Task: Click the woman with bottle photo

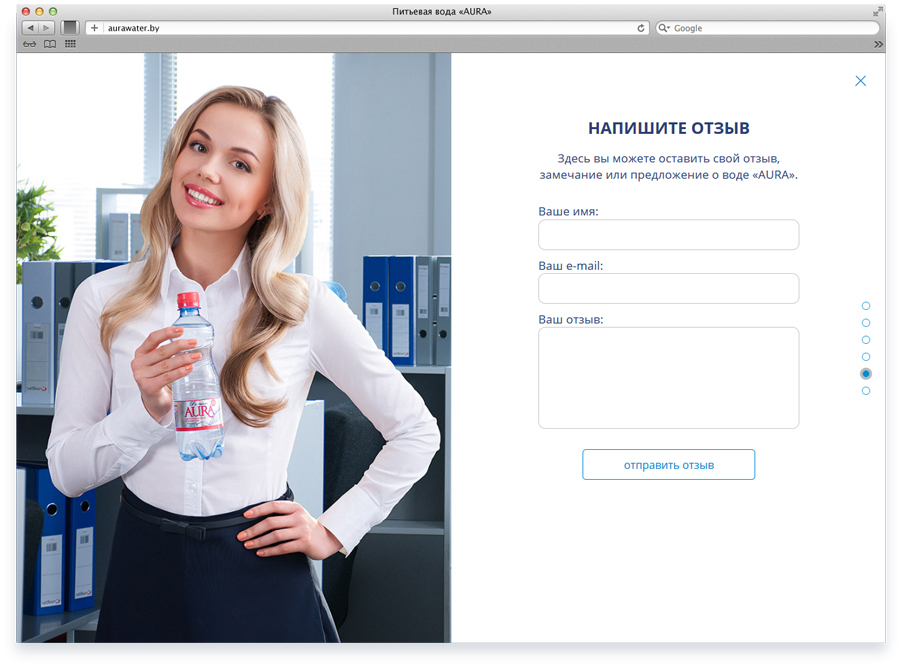Action: 234,347
